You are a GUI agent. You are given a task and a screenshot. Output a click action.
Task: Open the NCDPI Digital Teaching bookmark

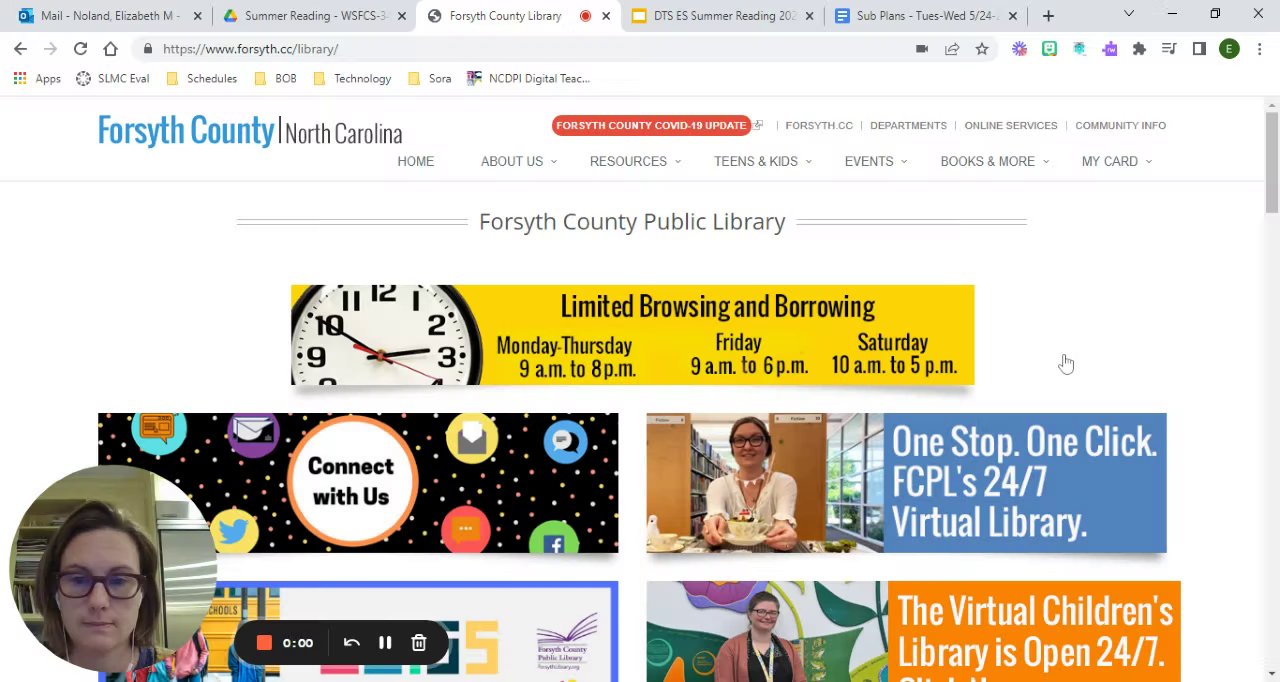pyautogui.click(x=528, y=78)
